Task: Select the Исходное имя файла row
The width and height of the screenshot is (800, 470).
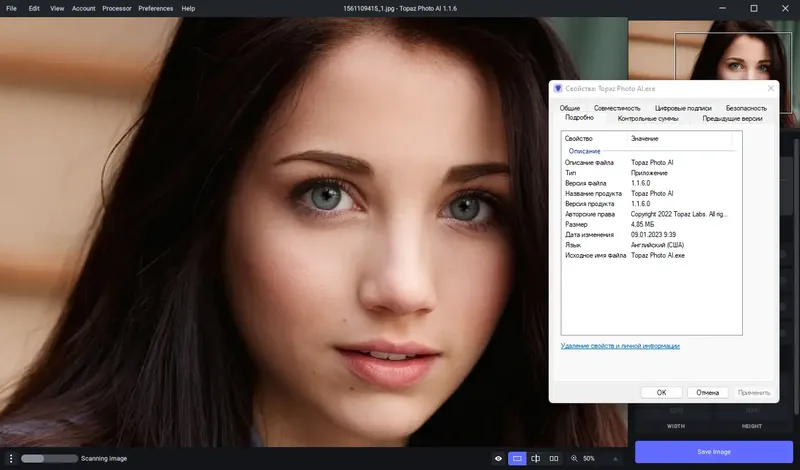Action: [x=651, y=255]
